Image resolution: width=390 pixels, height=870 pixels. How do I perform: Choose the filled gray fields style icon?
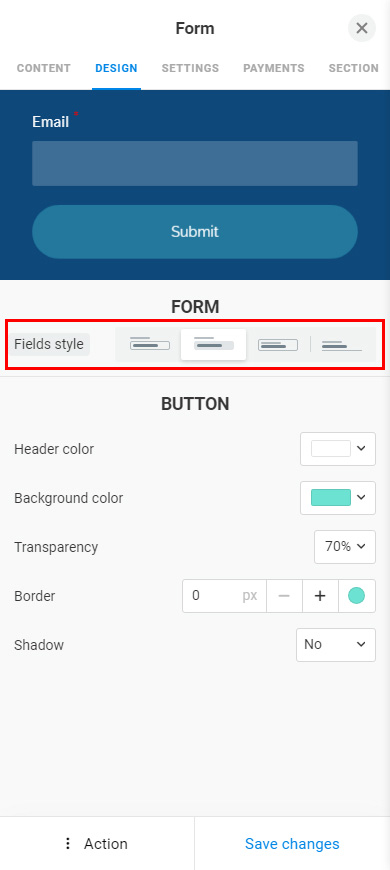(x=214, y=344)
